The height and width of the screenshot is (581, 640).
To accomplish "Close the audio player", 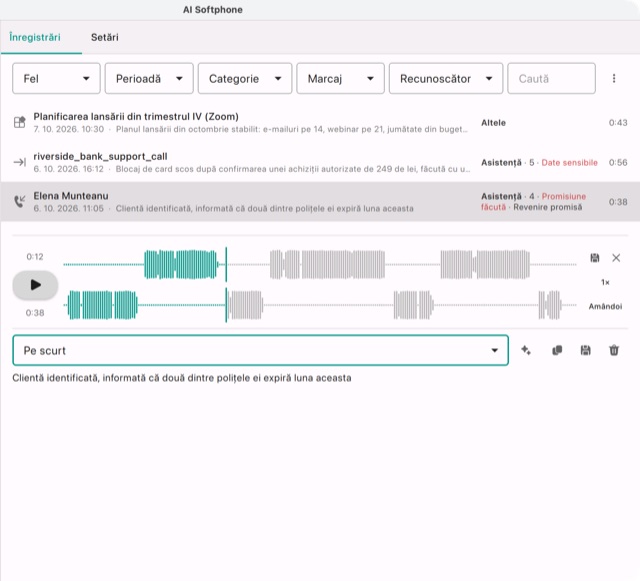I will pos(616,258).
